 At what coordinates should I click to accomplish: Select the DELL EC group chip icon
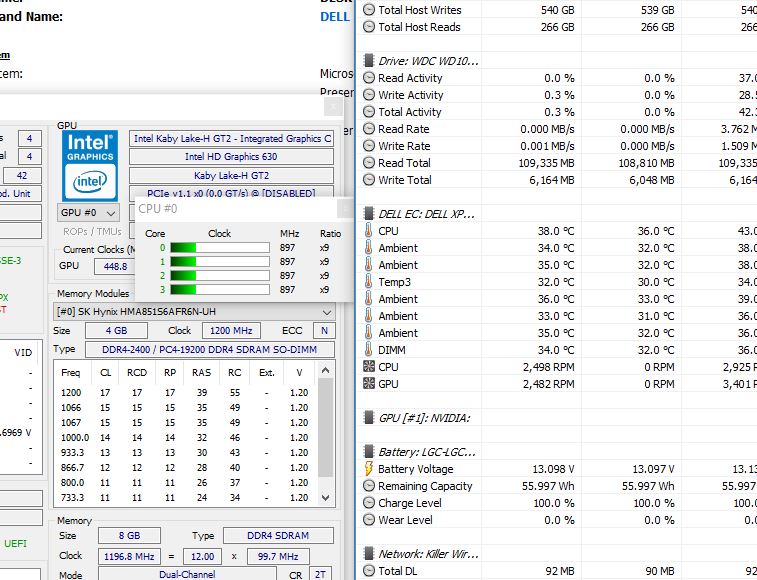click(x=369, y=213)
